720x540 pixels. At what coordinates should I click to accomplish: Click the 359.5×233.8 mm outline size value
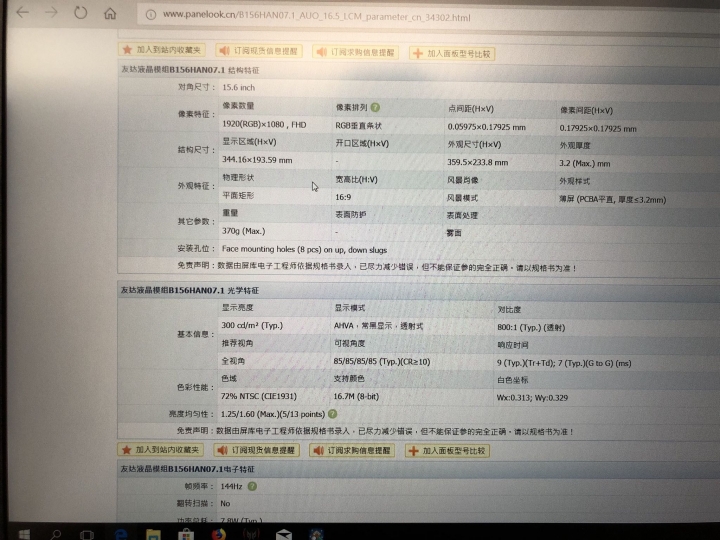click(478, 163)
